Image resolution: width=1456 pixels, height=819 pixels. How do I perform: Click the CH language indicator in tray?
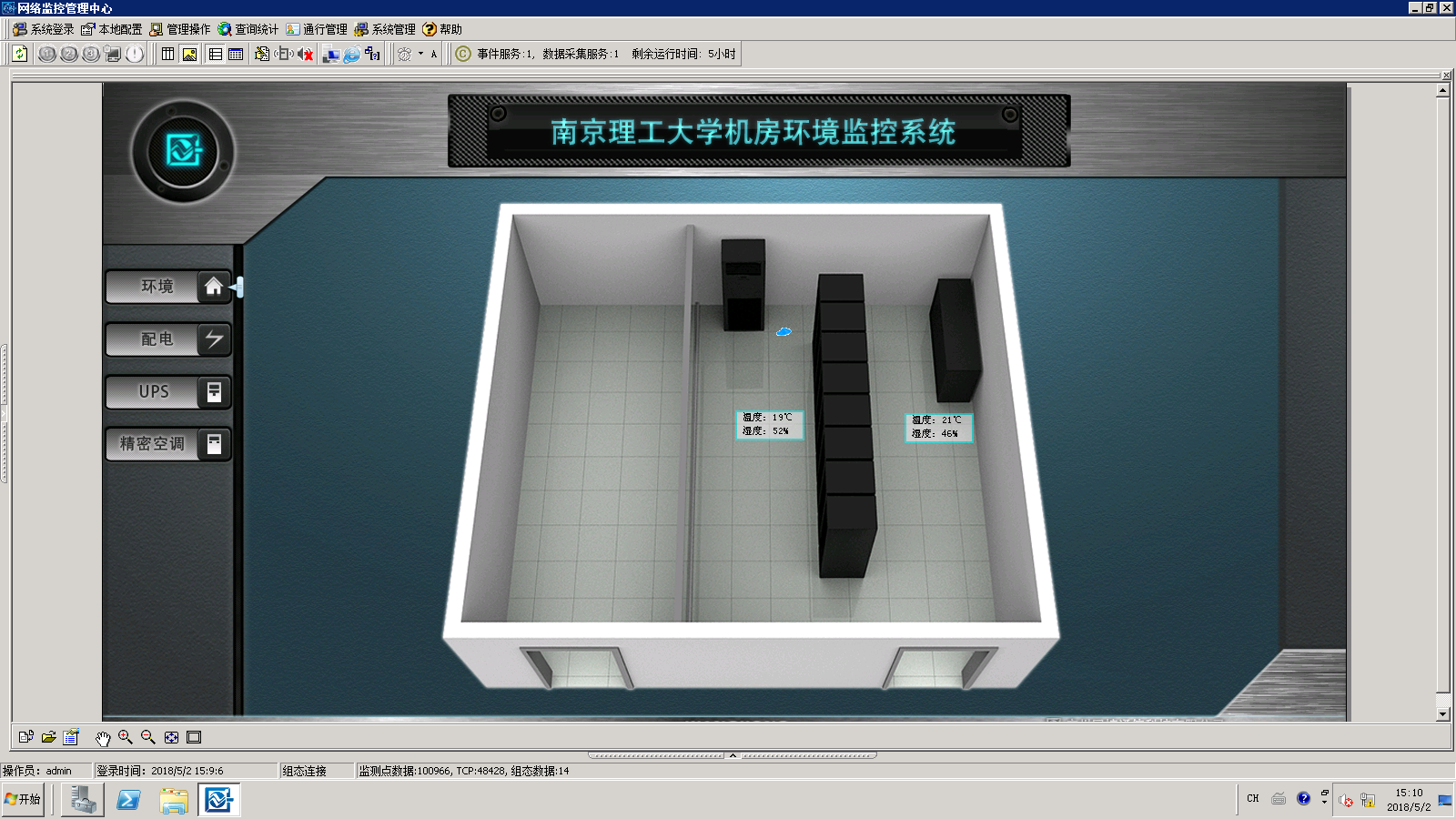1253,799
